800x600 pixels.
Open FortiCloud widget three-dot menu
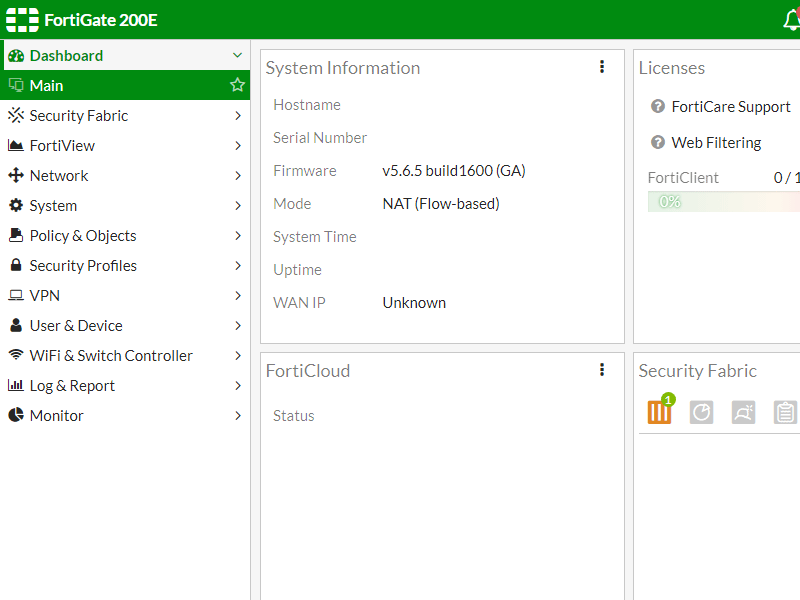coord(602,370)
